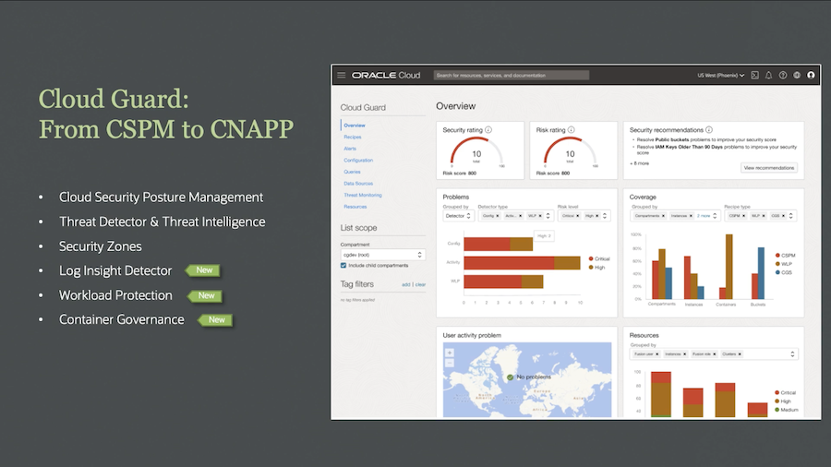This screenshot has width=832, height=468.
Task: Toggle the Medium legend in Resources chart
Action: point(787,410)
